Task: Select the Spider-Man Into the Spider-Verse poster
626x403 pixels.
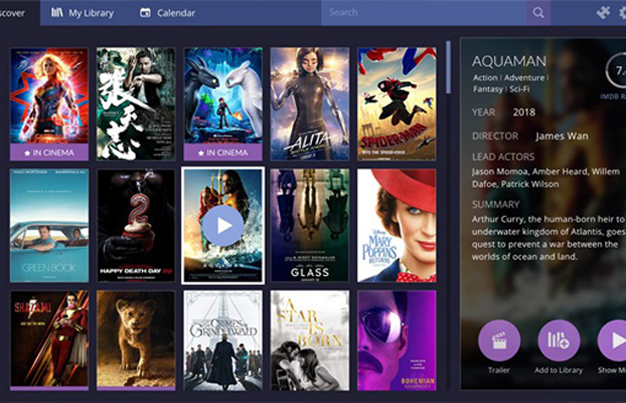Action: [x=397, y=104]
